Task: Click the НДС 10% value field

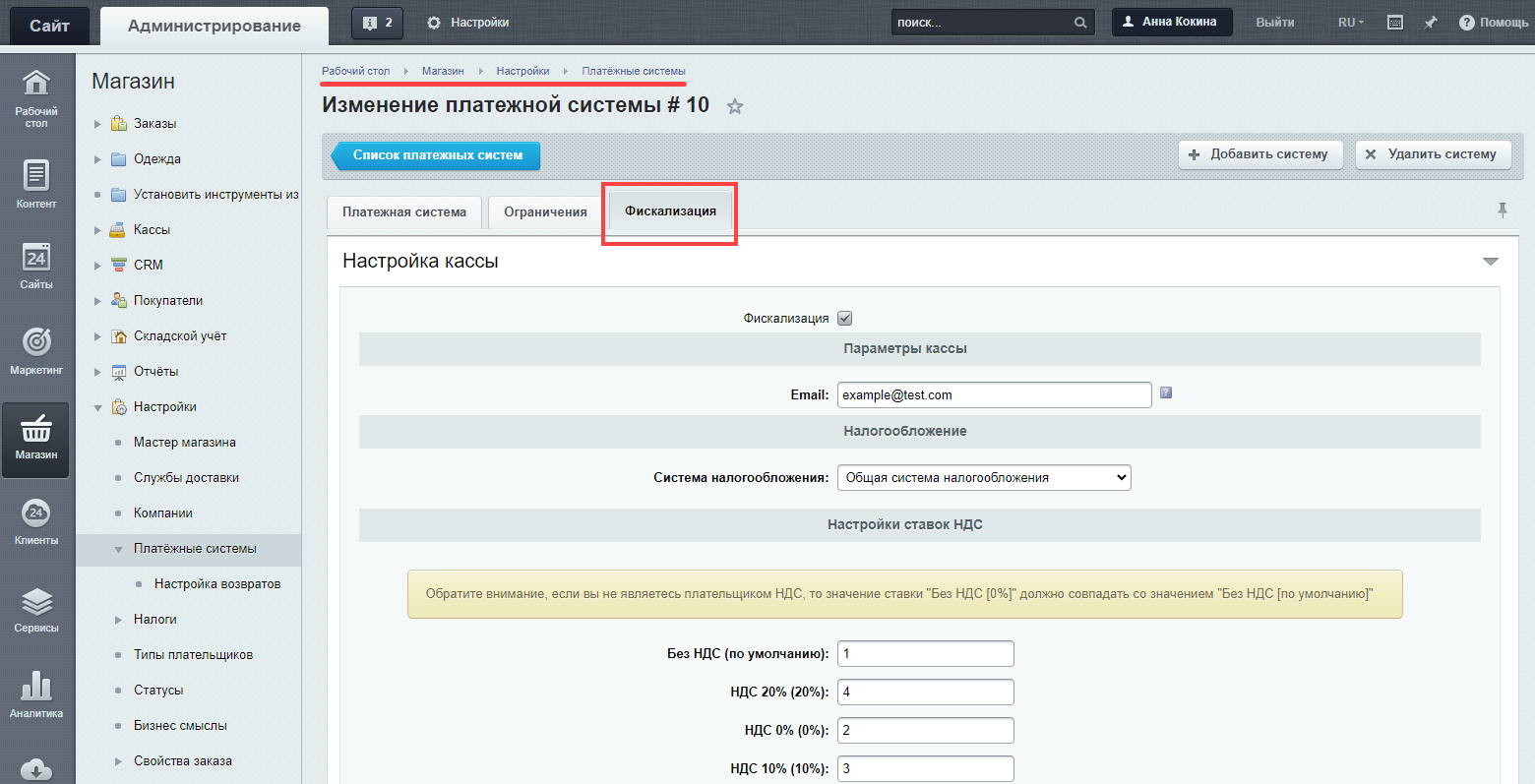Action: pyautogui.click(x=925, y=768)
